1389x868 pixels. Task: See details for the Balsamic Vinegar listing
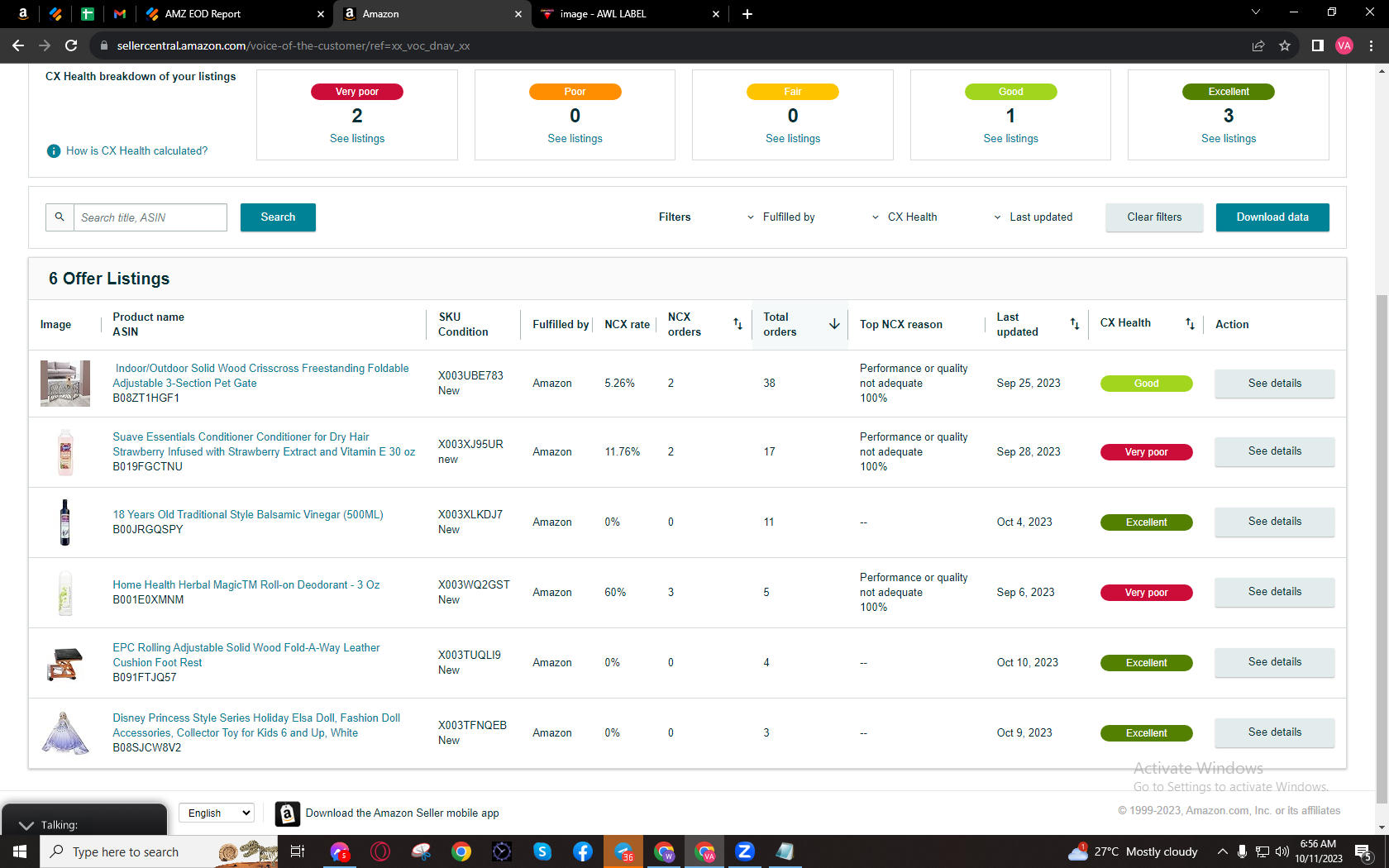pyautogui.click(x=1274, y=522)
